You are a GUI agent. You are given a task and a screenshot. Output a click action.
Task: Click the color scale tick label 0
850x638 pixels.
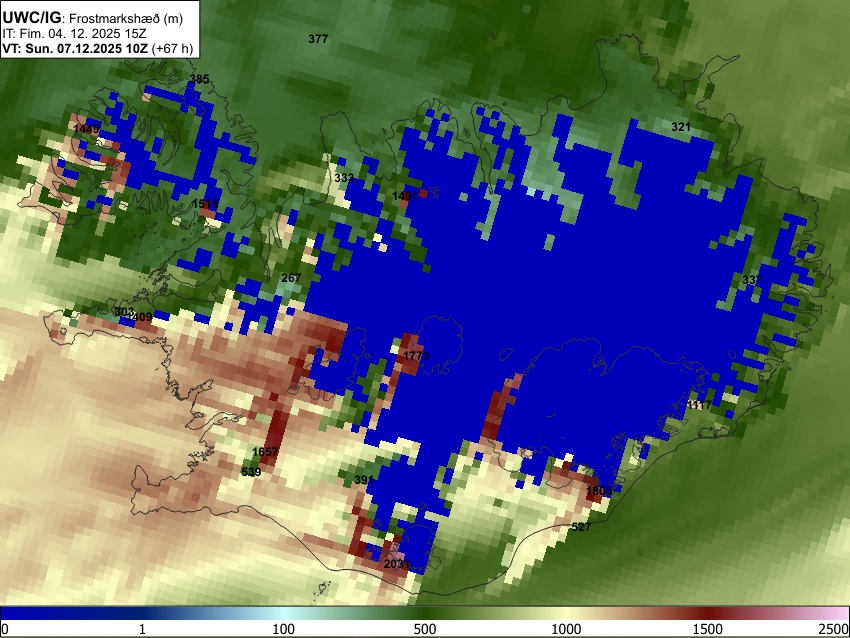click(x=5, y=629)
